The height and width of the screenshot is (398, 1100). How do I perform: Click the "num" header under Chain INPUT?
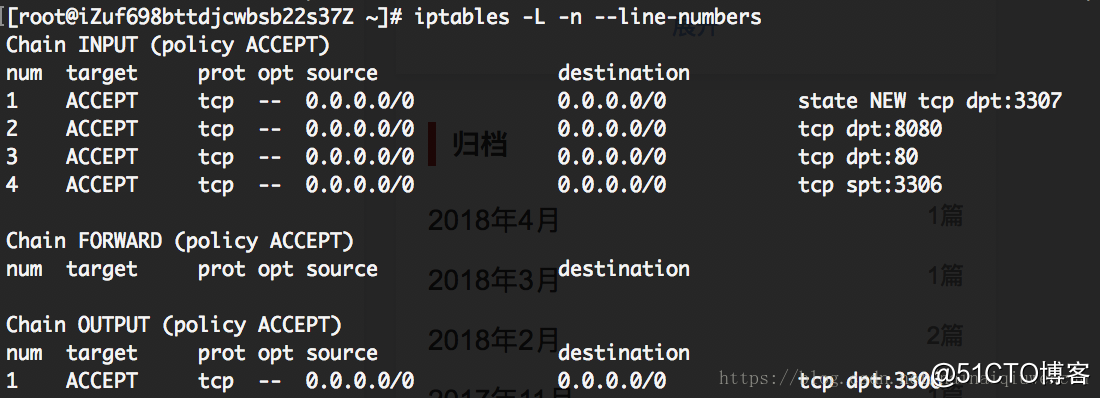(24, 73)
